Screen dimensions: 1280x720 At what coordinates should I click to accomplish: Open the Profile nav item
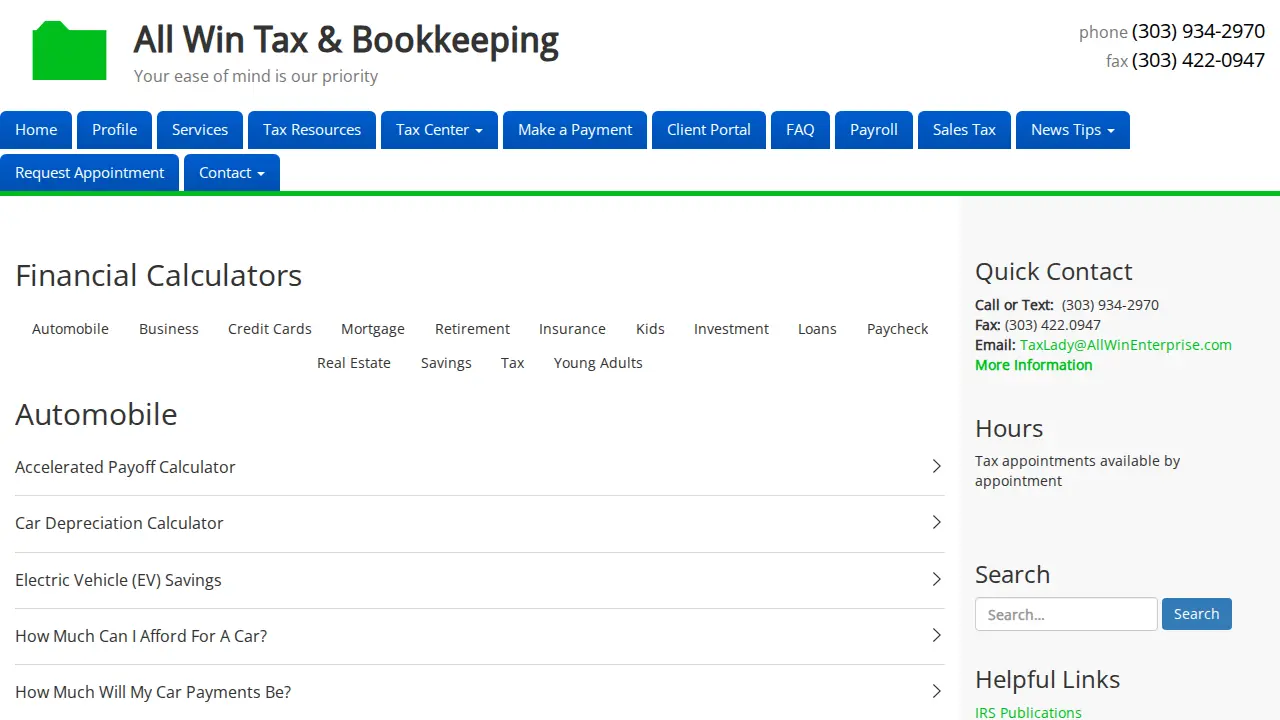click(x=114, y=130)
